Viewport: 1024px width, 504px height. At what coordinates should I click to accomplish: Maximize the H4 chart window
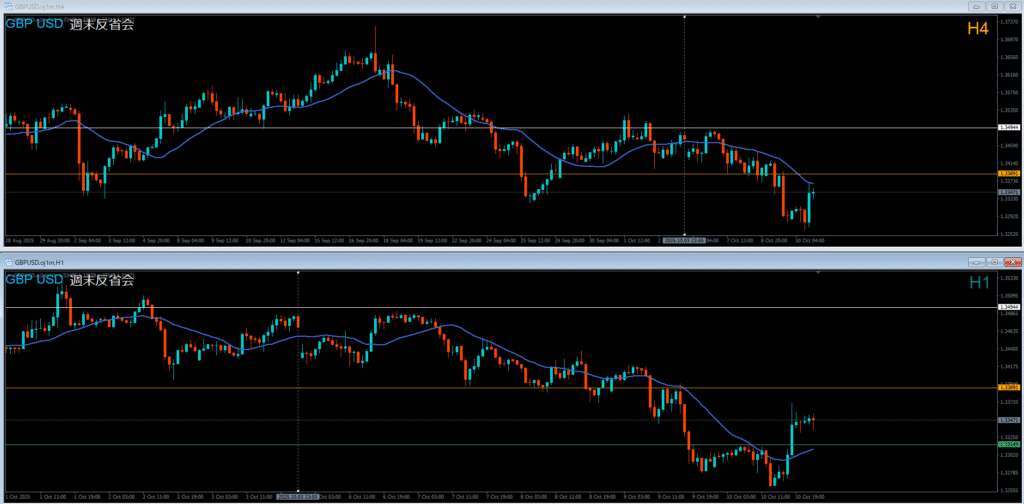(994, 7)
